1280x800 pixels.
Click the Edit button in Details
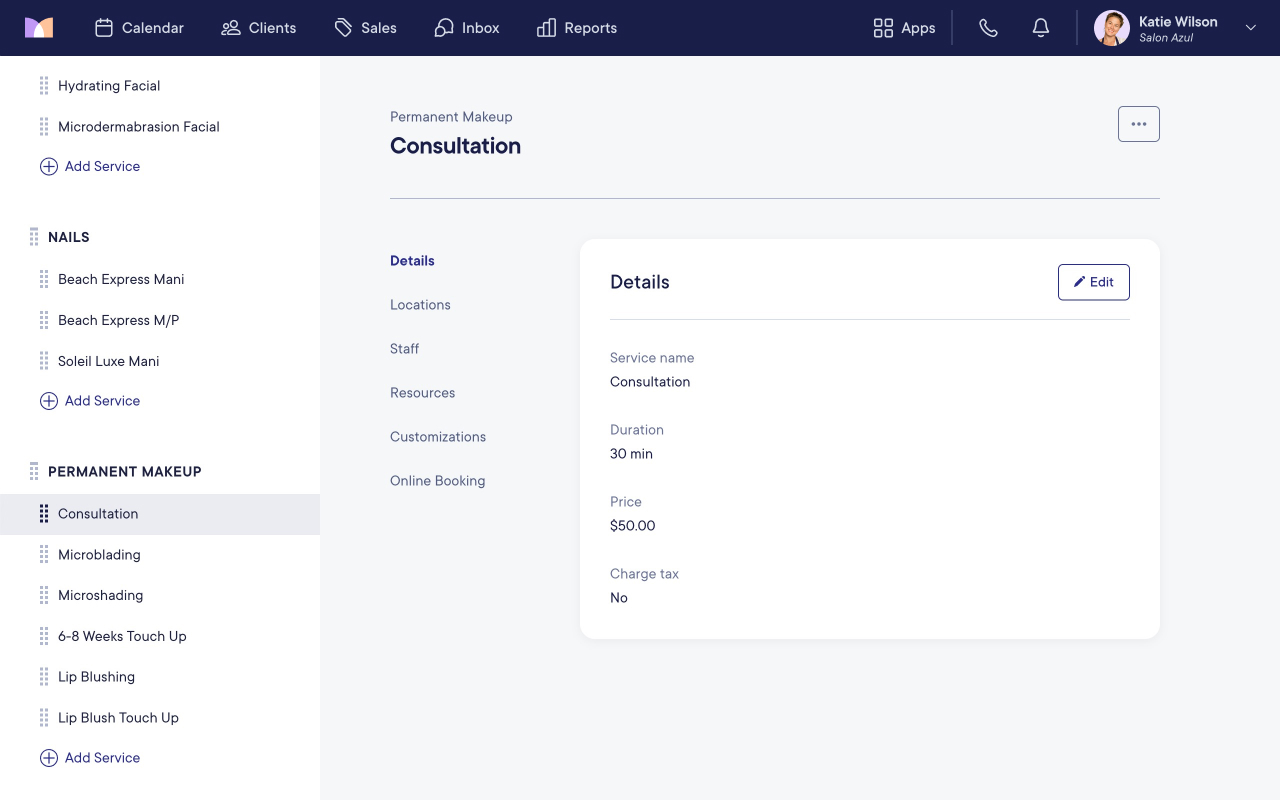[1094, 282]
